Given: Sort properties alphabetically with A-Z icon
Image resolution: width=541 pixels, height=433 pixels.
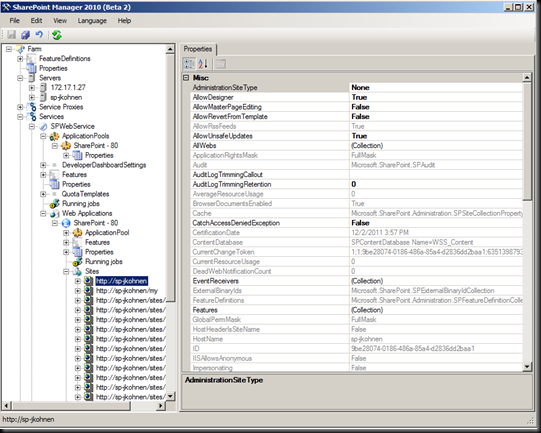Looking at the screenshot, I should [203, 63].
